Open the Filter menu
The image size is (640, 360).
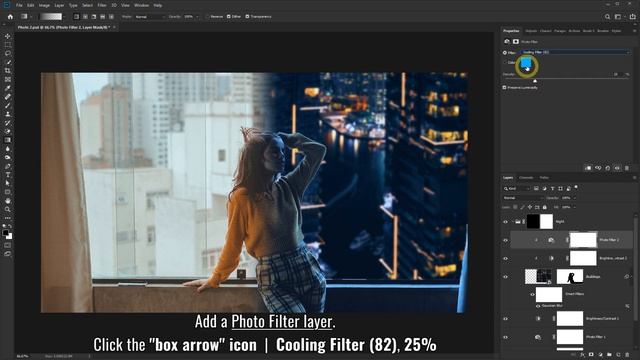[102, 5]
